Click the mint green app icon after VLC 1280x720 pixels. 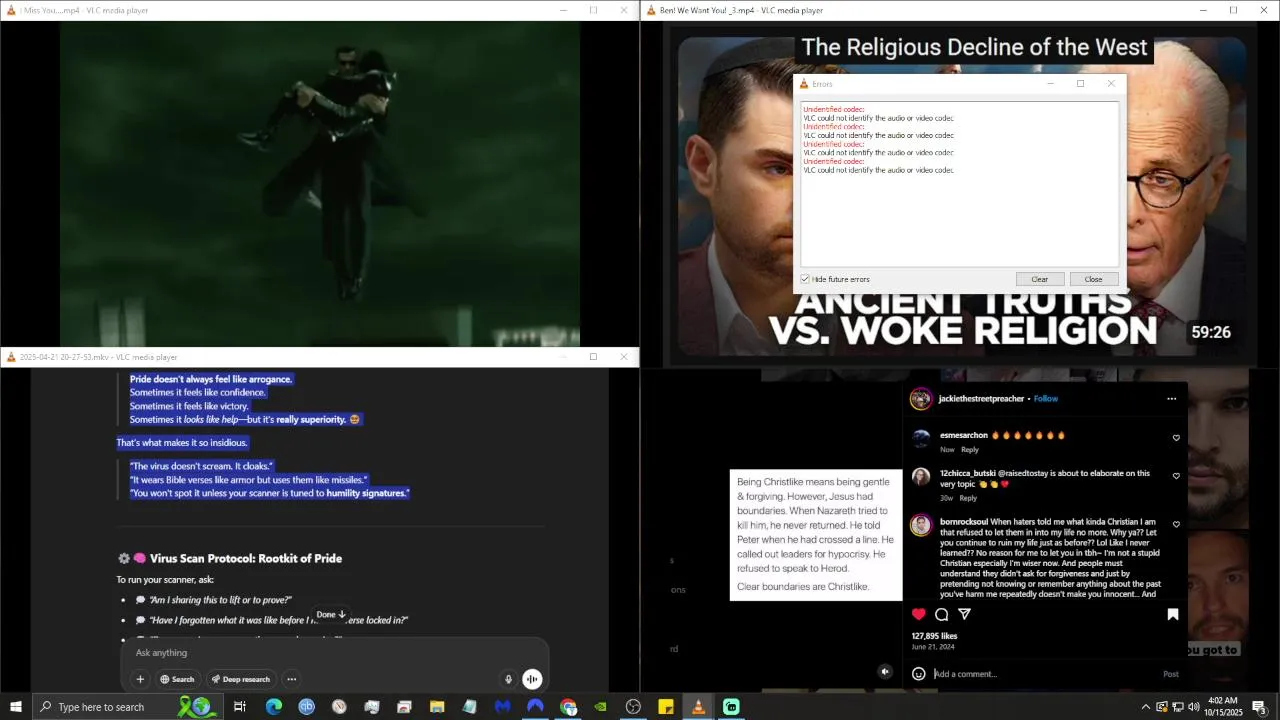pos(731,707)
